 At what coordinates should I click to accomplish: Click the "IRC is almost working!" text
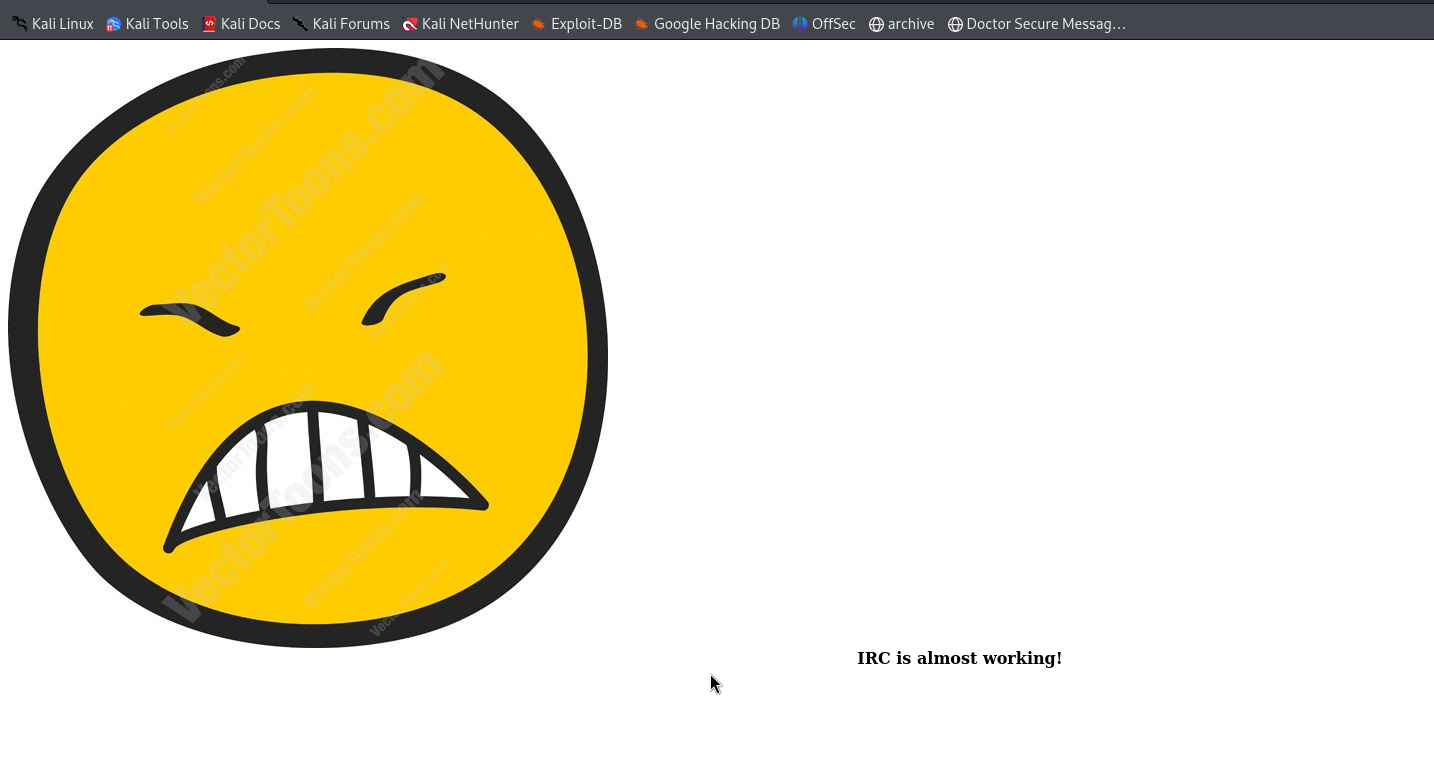coord(959,658)
